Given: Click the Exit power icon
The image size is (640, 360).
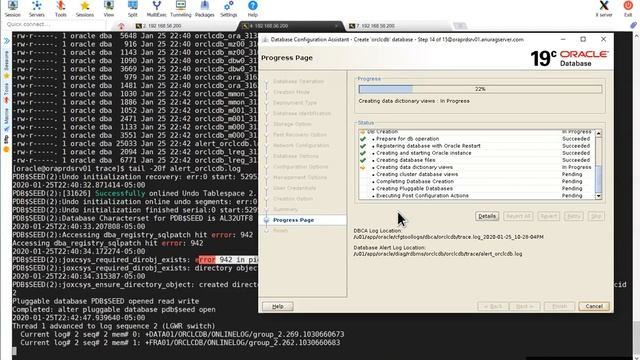Looking at the screenshot, I should 628,9.
